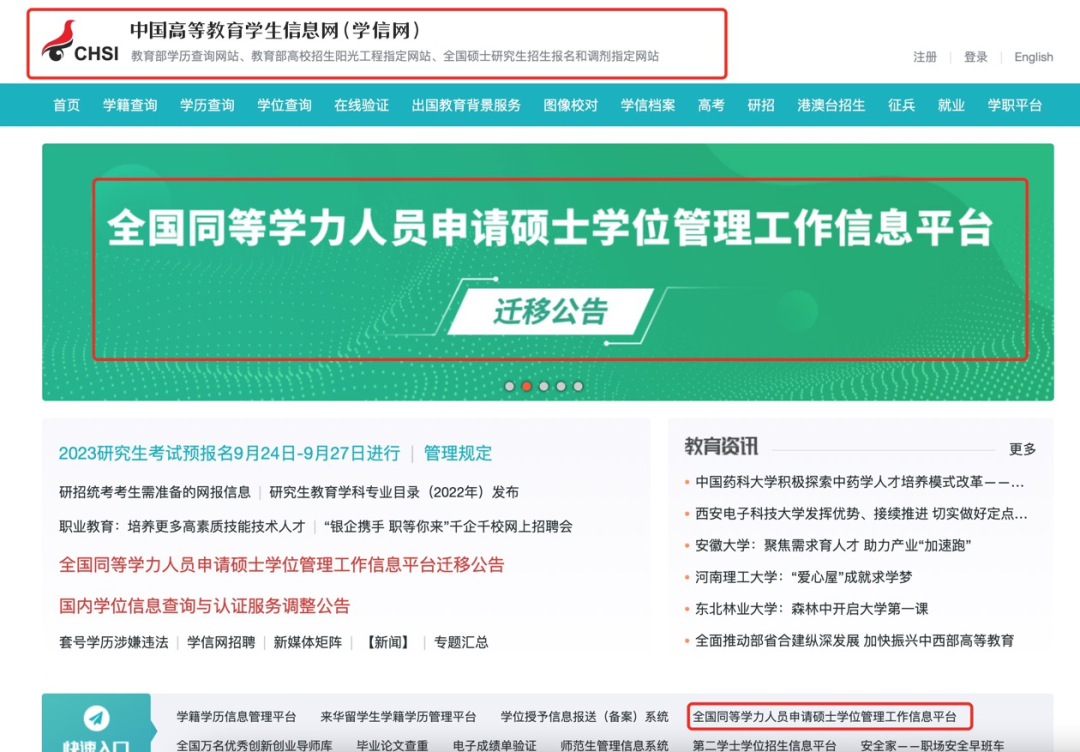Open 安全家——职场安全早班车 link

click(x=933, y=746)
